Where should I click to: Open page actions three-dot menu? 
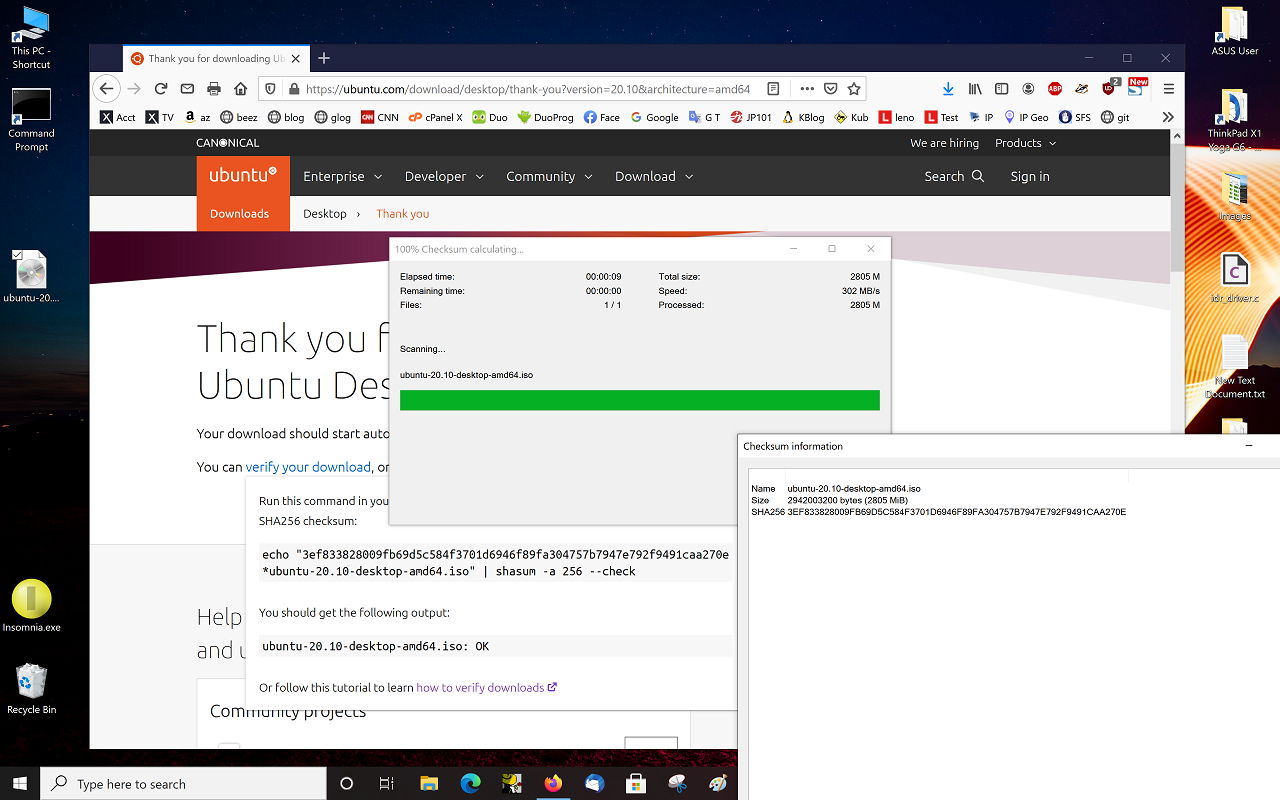click(807, 89)
